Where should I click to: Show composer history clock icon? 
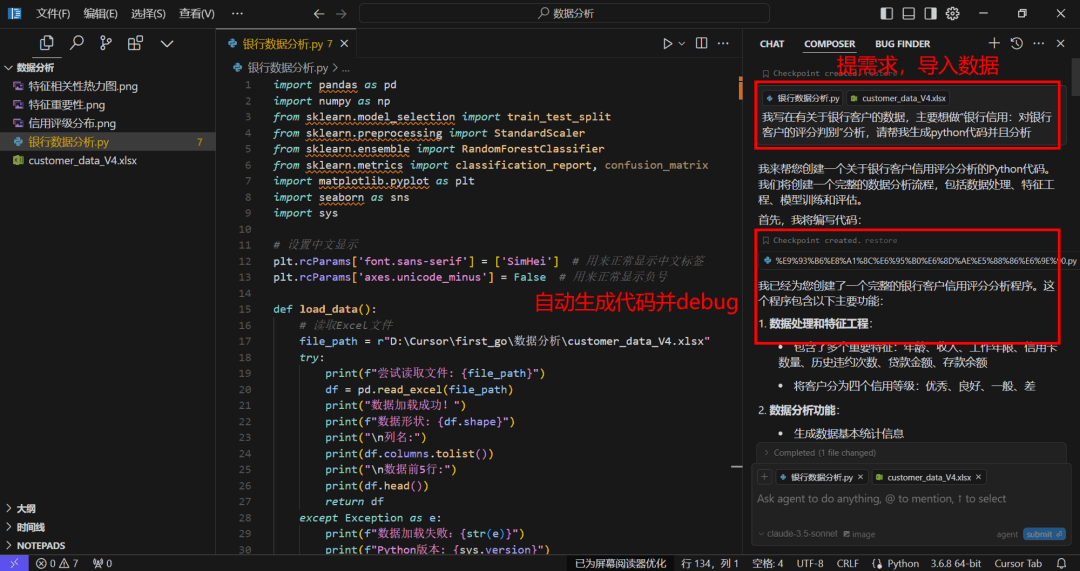1017,43
